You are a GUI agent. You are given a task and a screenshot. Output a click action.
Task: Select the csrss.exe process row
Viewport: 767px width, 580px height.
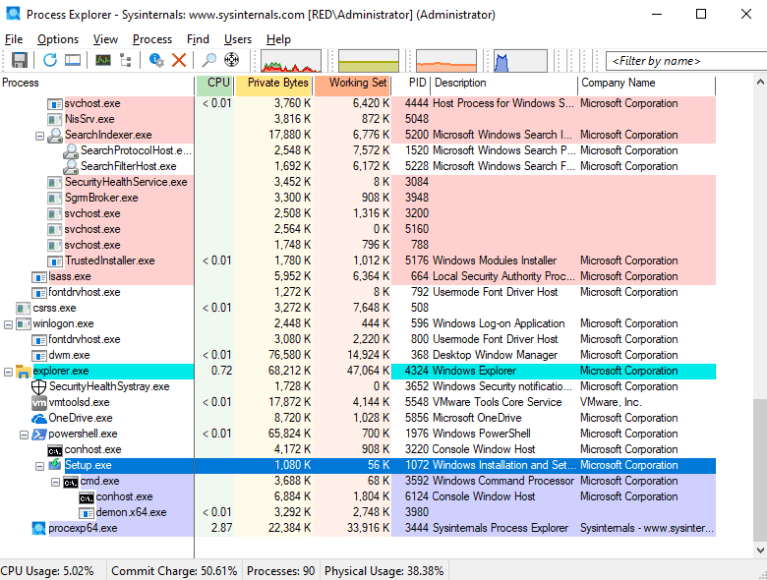point(358,308)
